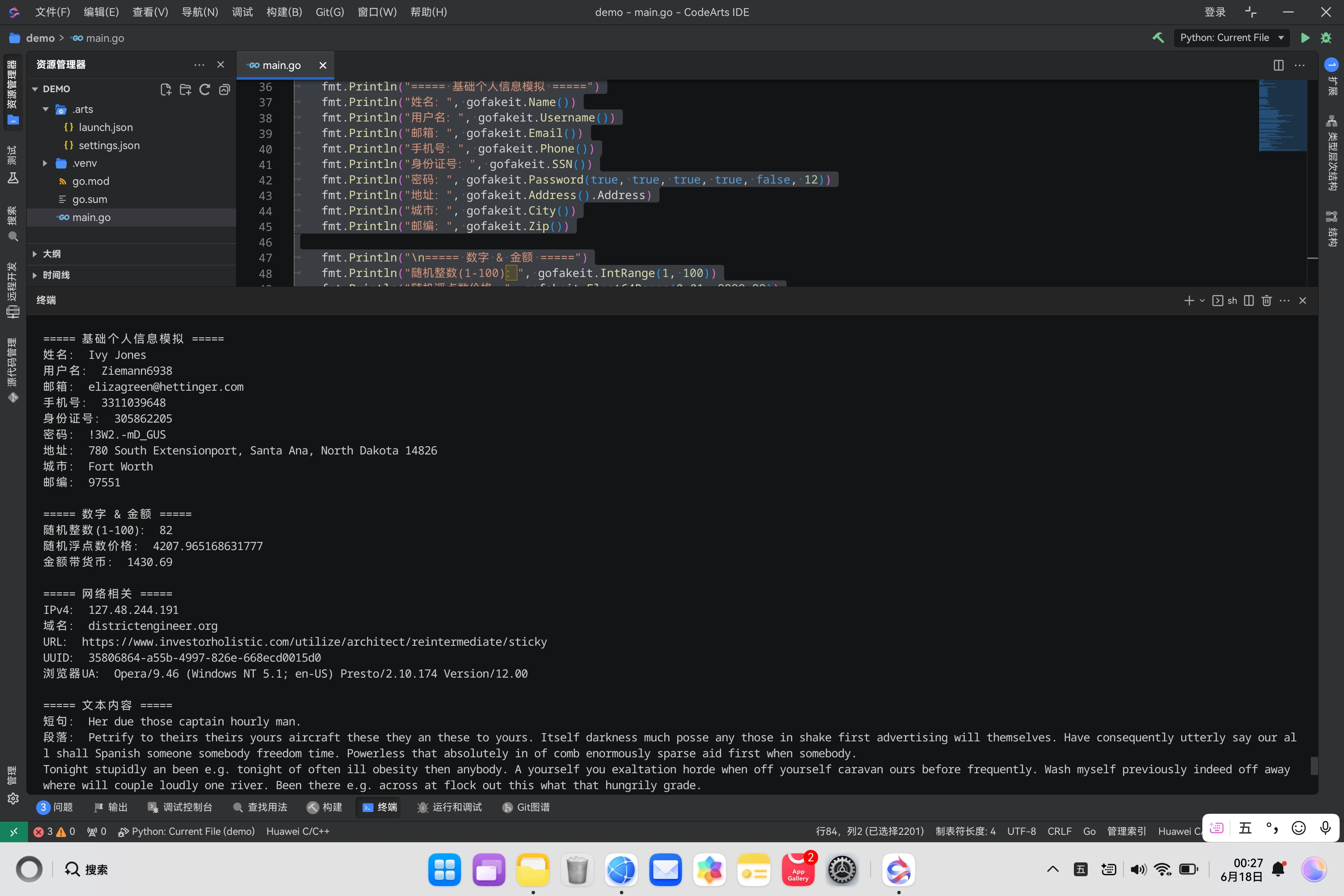Collapse all folders in DEMO explorer
This screenshot has height=896, width=1344.
pos(224,89)
